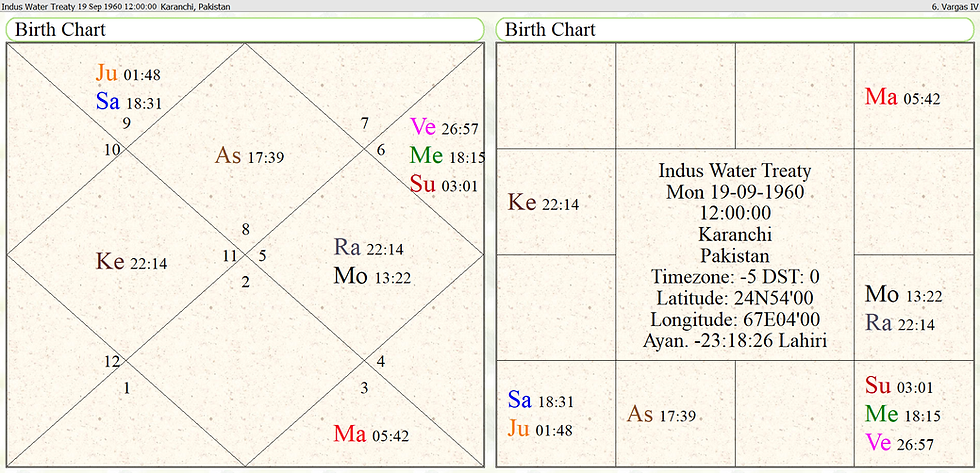Select Ju 01:48 in the right square chart
This screenshot has width=980, height=473.
[x=540, y=429]
